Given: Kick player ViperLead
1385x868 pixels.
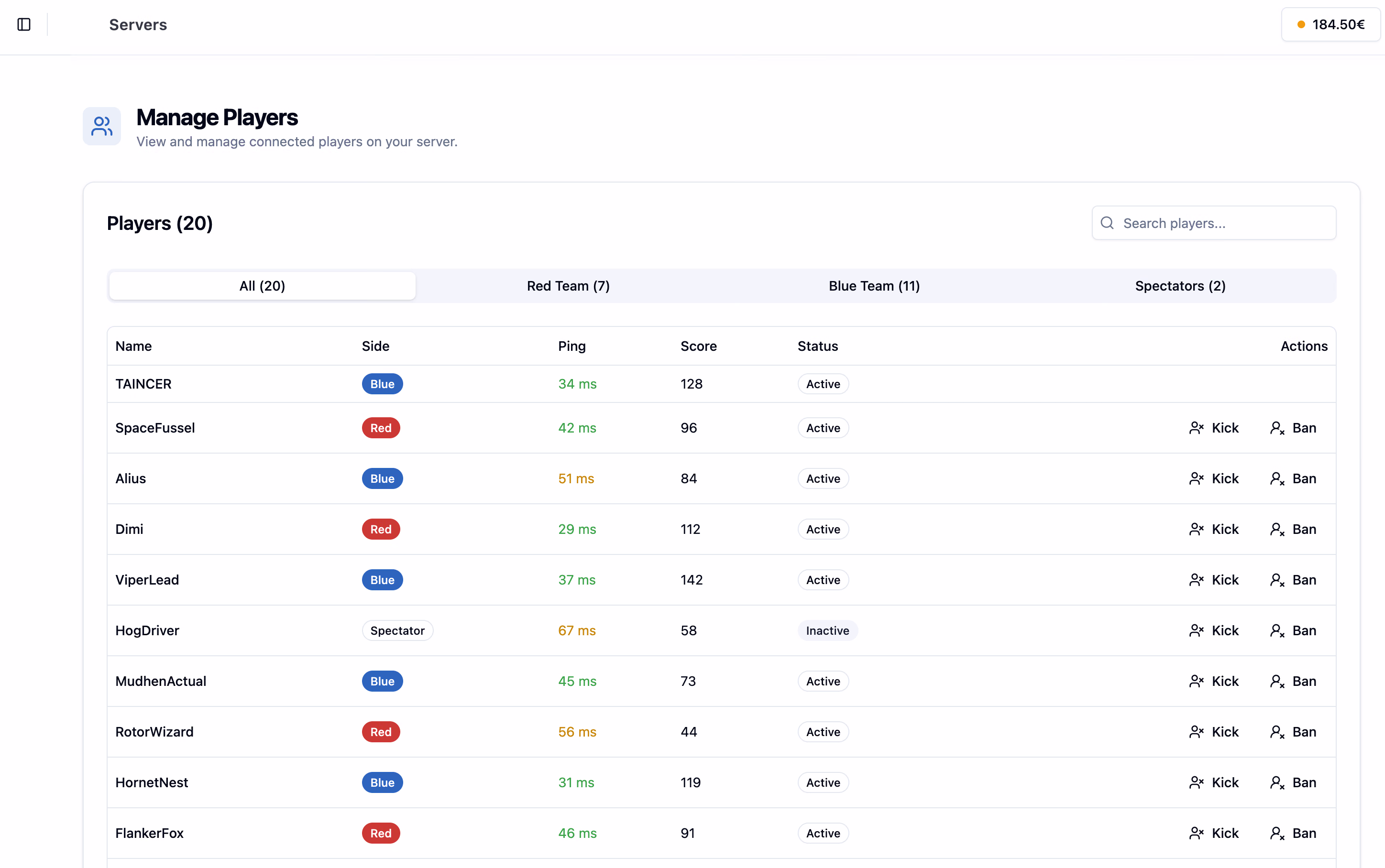Looking at the screenshot, I should point(1214,580).
